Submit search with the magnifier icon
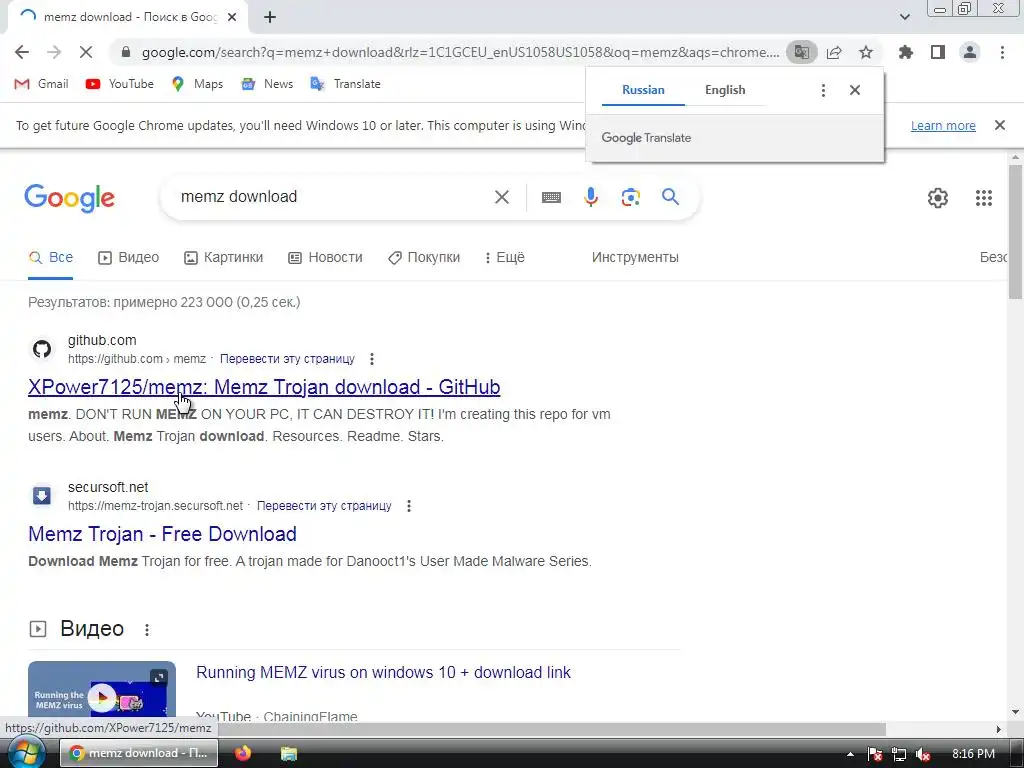 pyautogui.click(x=671, y=197)
